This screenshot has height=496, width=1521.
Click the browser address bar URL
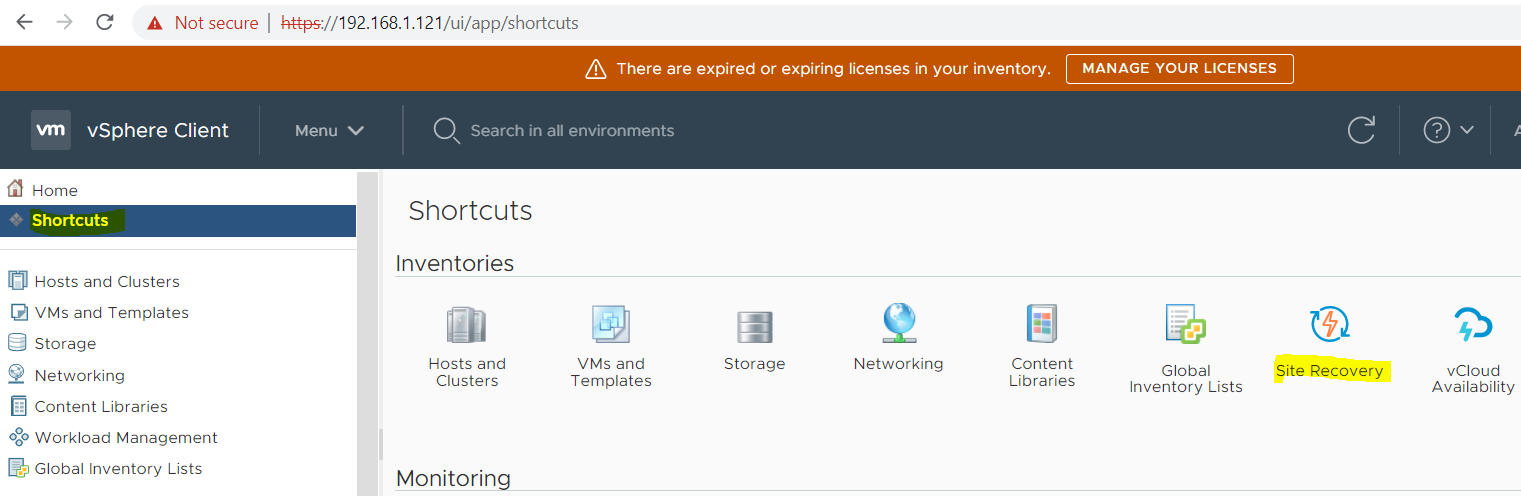pyautogui.click(x=429, y=22)
